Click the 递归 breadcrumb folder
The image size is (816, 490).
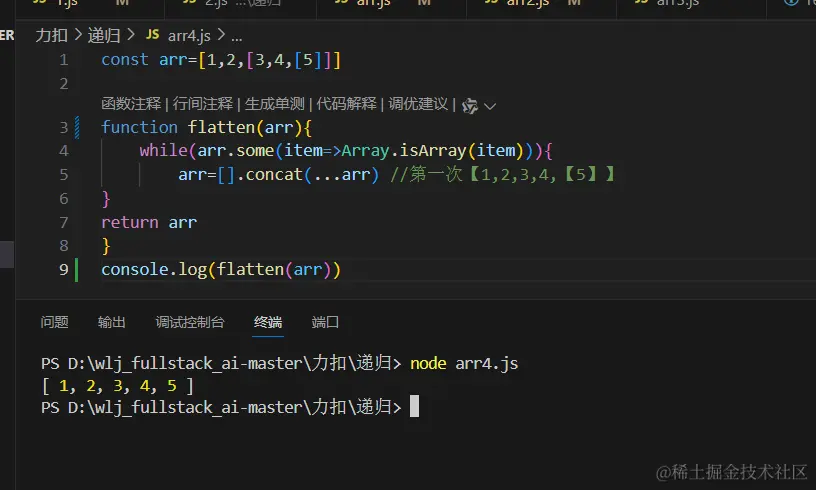(104, 35)
